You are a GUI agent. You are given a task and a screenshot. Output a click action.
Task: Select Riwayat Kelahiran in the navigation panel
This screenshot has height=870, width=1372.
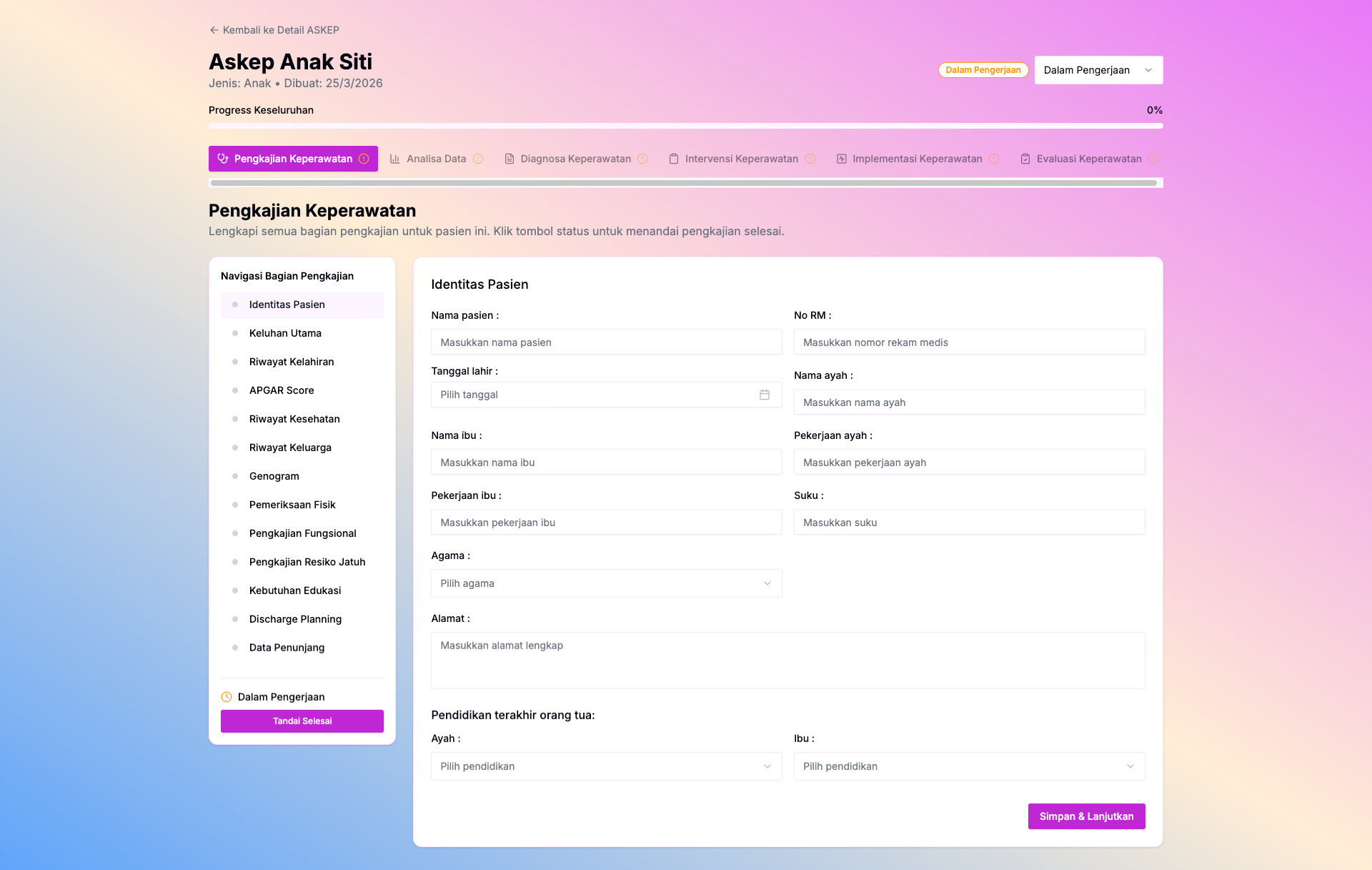[291, 362]
